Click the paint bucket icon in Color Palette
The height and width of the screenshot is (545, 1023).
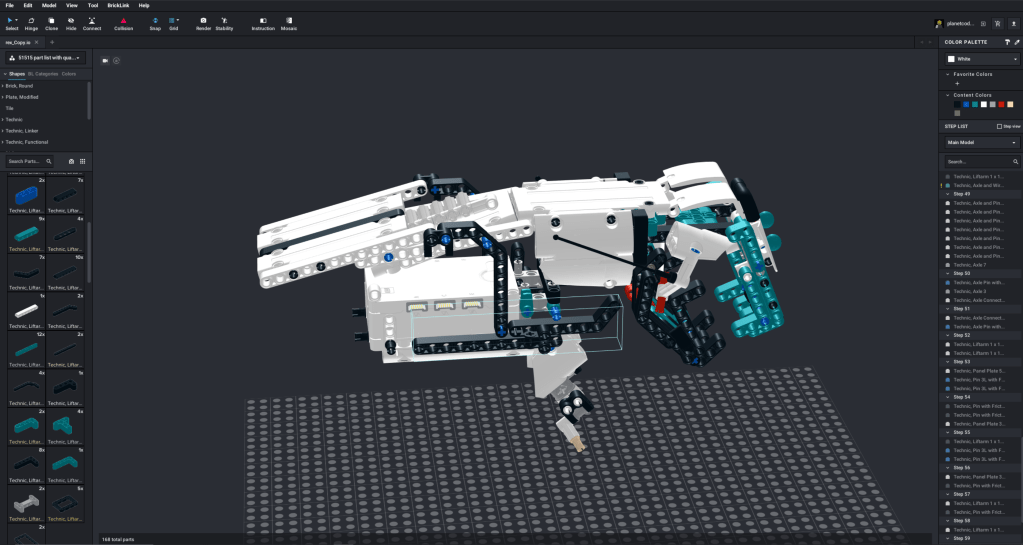pyautogui.click(x=1007, y=42)
